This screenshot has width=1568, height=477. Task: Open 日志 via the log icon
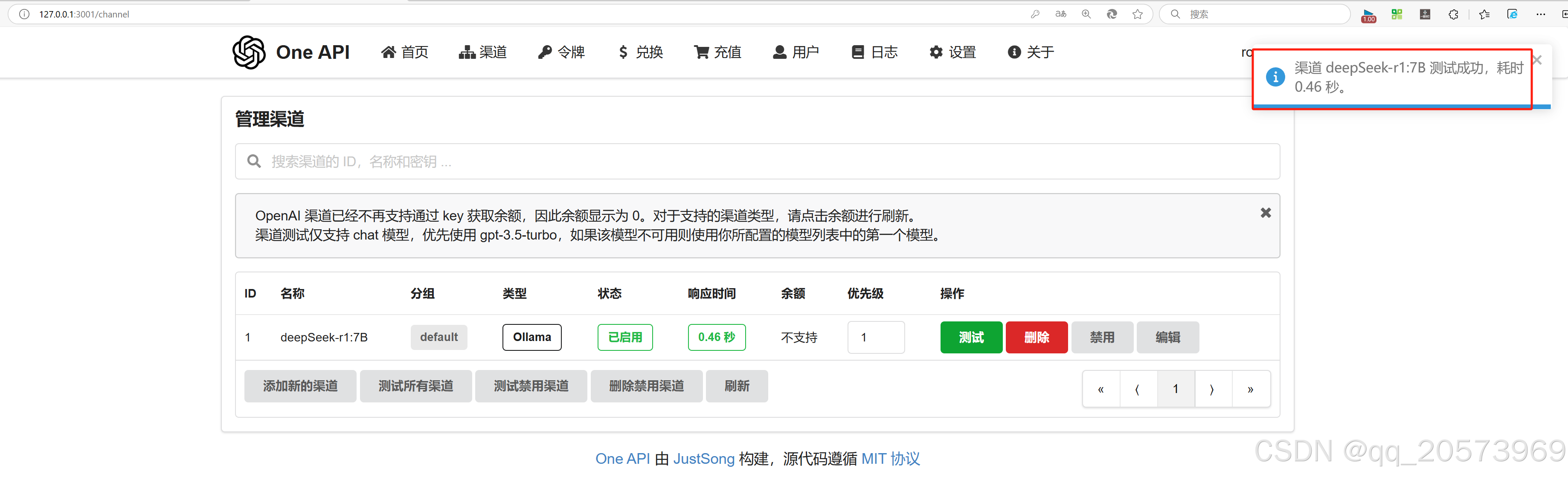point(858,52)
